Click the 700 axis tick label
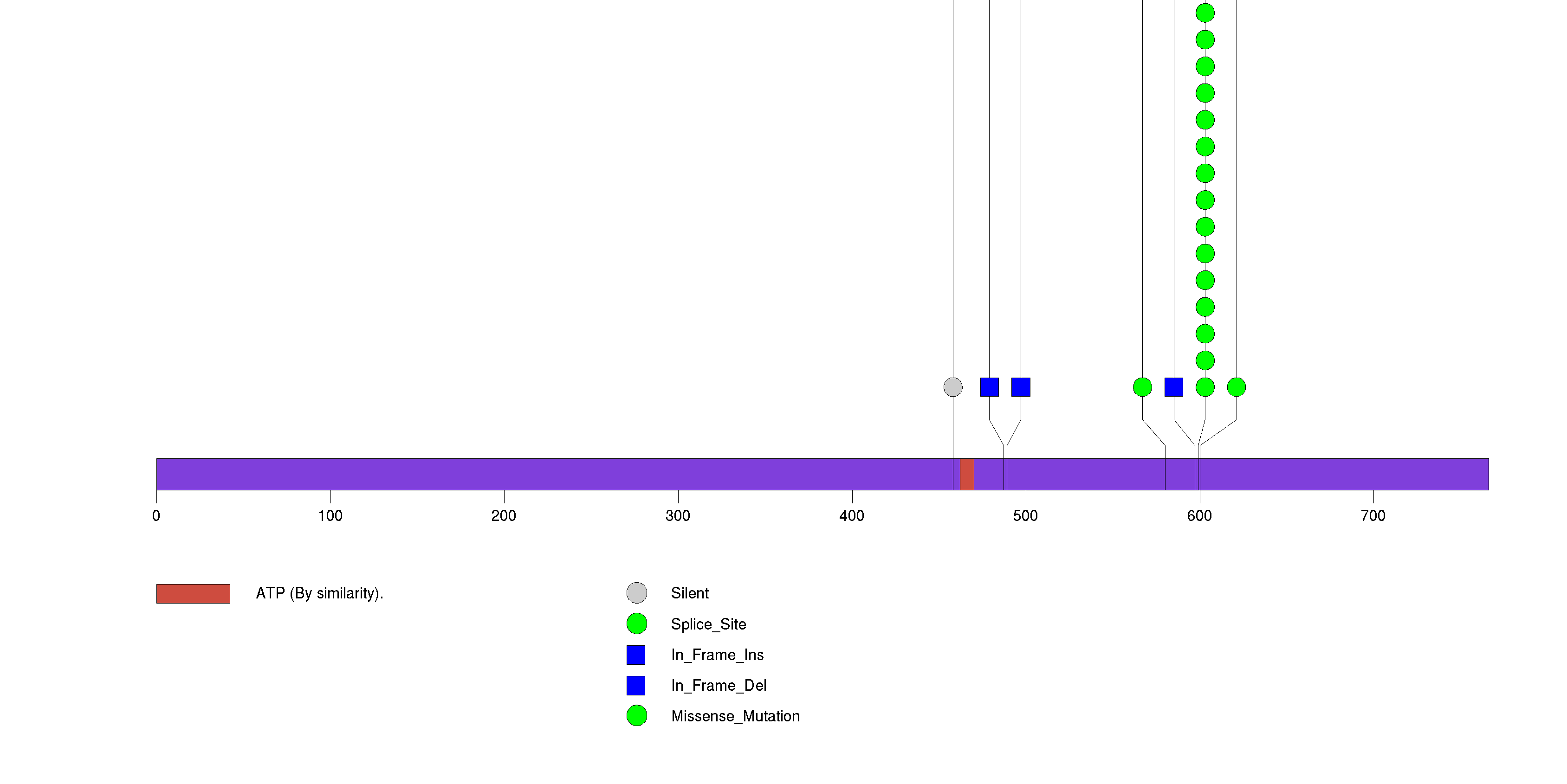 (1373, 516)
